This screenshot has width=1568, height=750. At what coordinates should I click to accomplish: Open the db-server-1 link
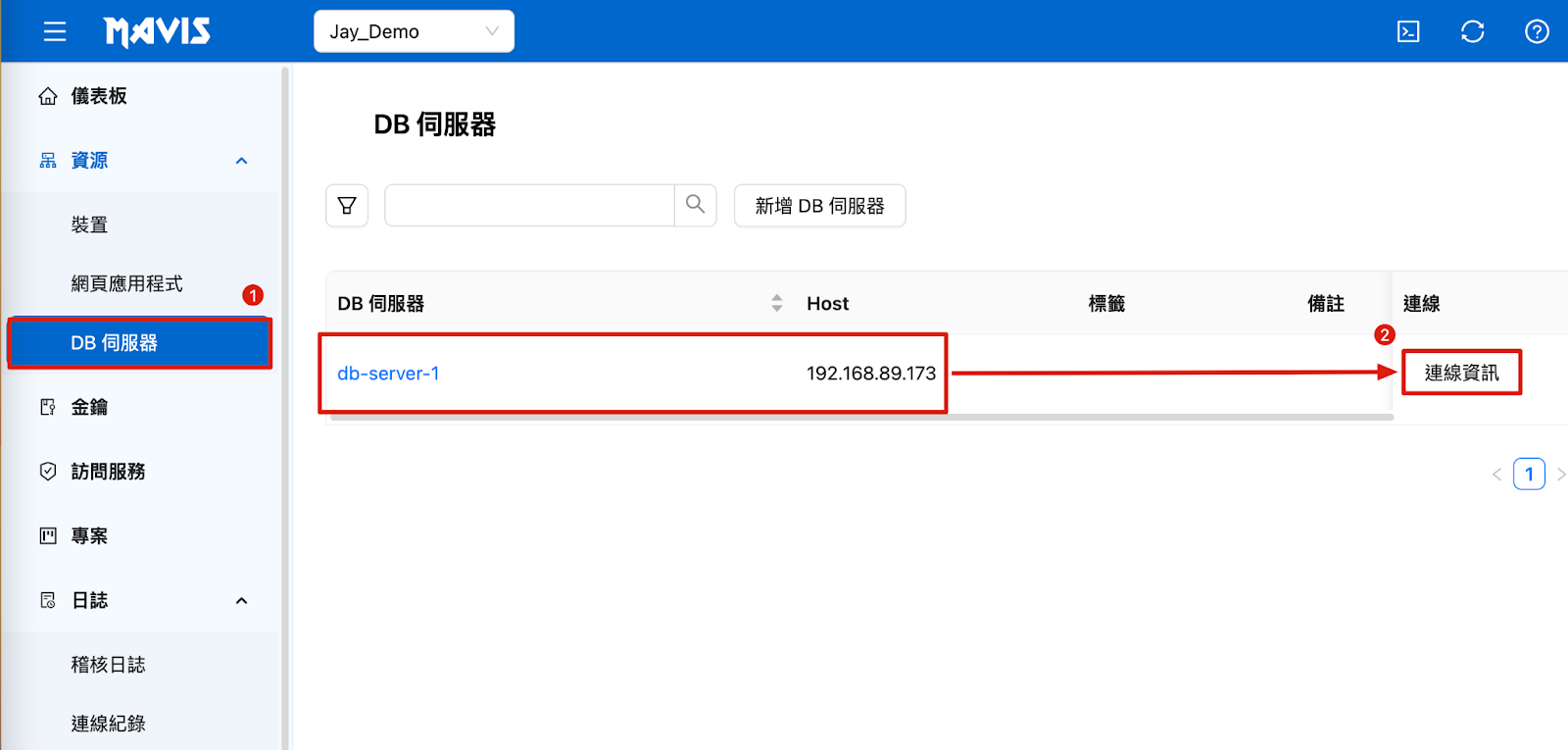point(388,374)
